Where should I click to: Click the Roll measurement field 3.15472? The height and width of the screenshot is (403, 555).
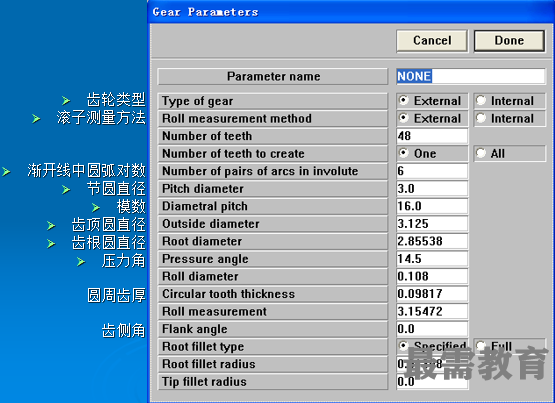point(432,311)
